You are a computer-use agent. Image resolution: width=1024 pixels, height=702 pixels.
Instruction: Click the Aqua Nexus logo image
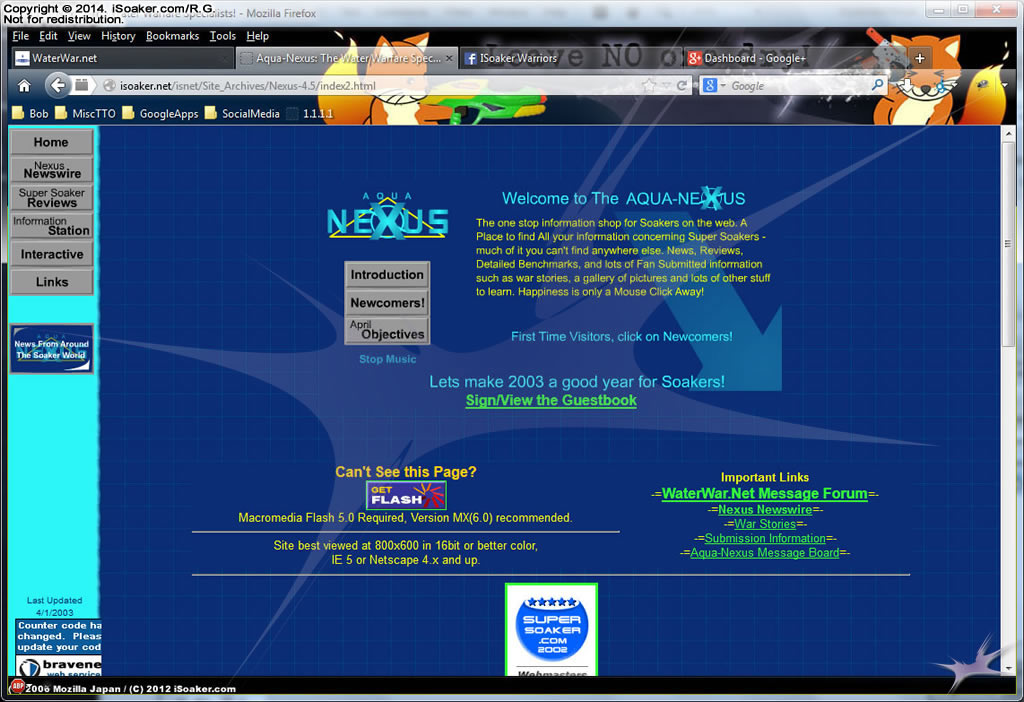coord(387,217)
